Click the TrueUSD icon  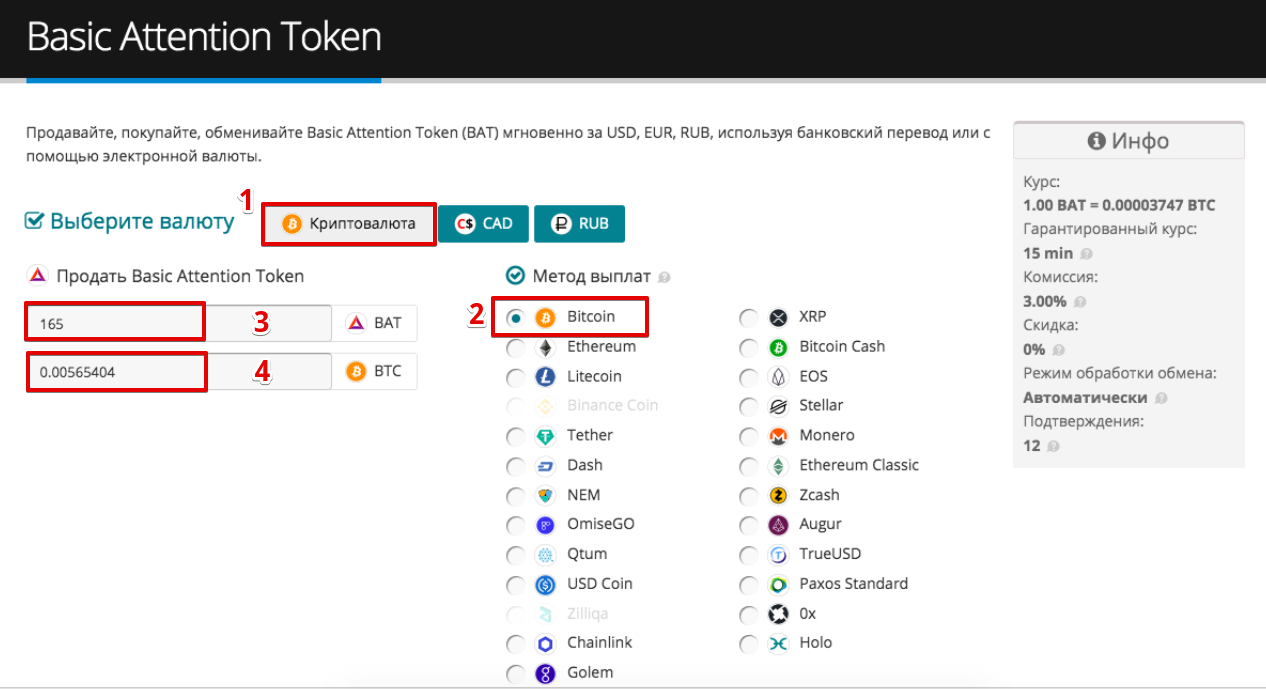tap(778, 555)
